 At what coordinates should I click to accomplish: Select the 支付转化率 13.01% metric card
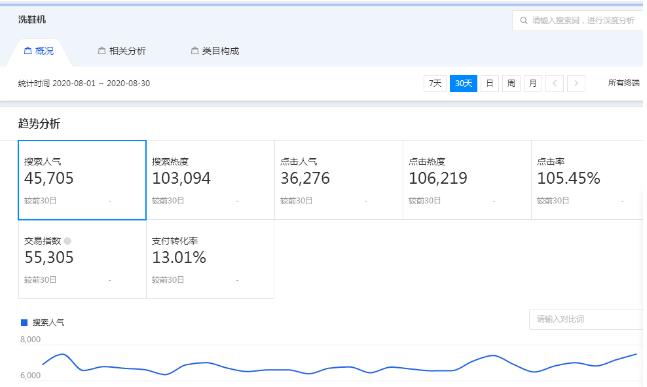pyautogui.click(x=210, y=259)
